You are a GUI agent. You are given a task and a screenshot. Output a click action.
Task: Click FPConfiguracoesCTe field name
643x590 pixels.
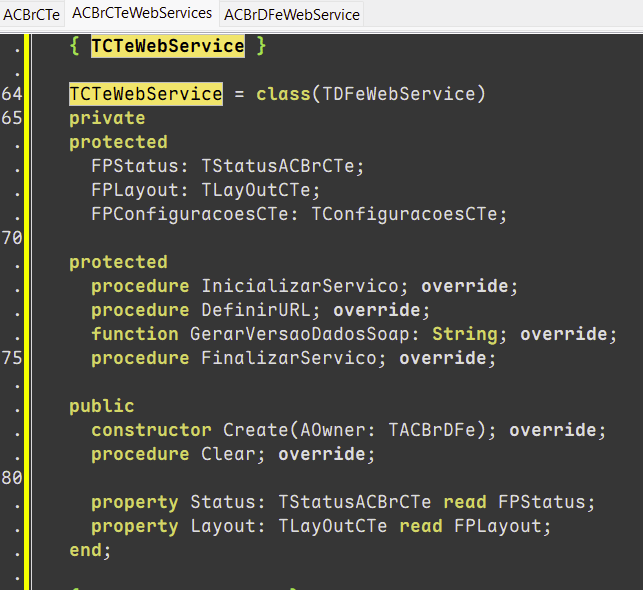click(190, 214)
